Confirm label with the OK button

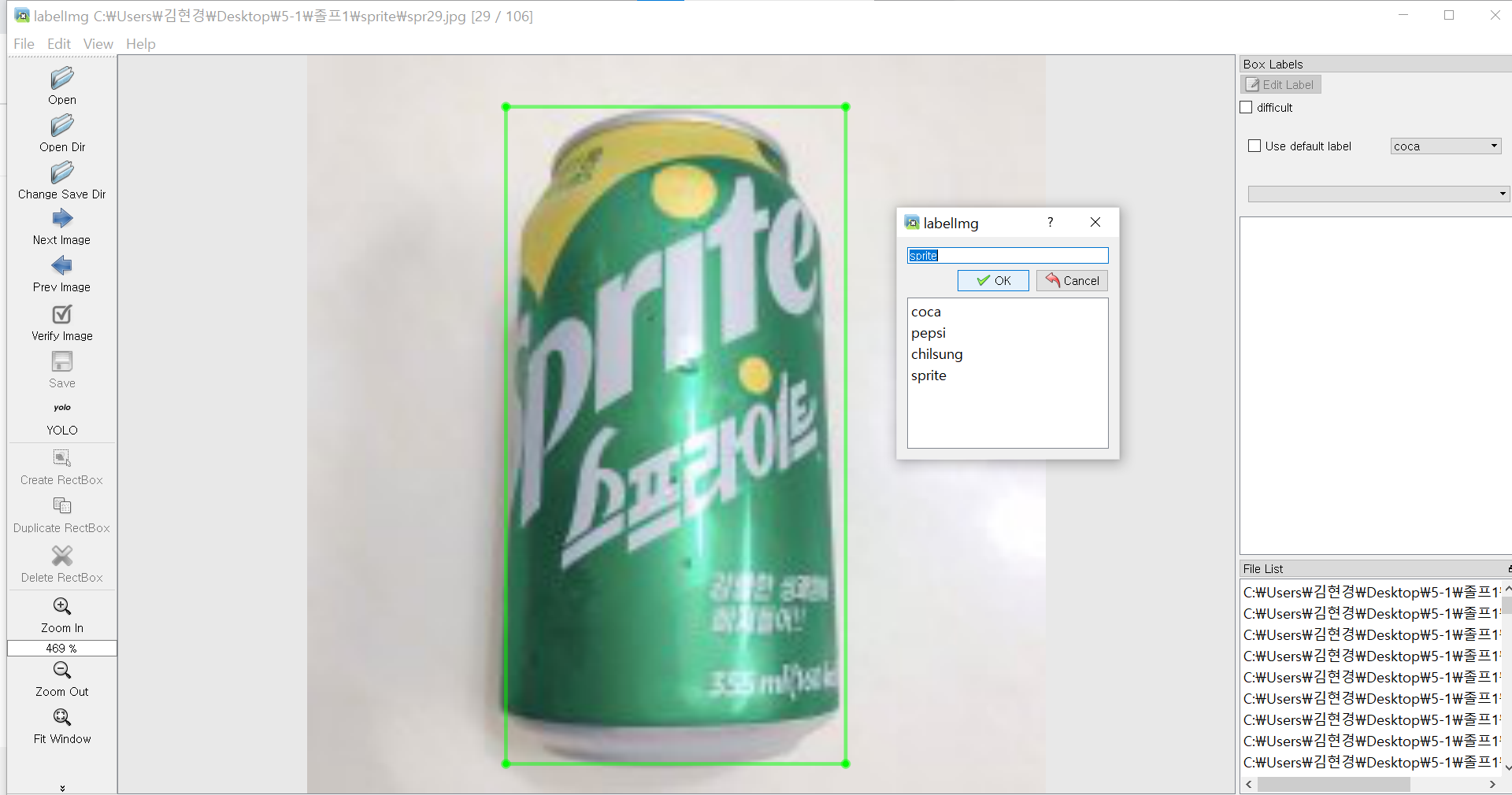(x=993, y=280)
